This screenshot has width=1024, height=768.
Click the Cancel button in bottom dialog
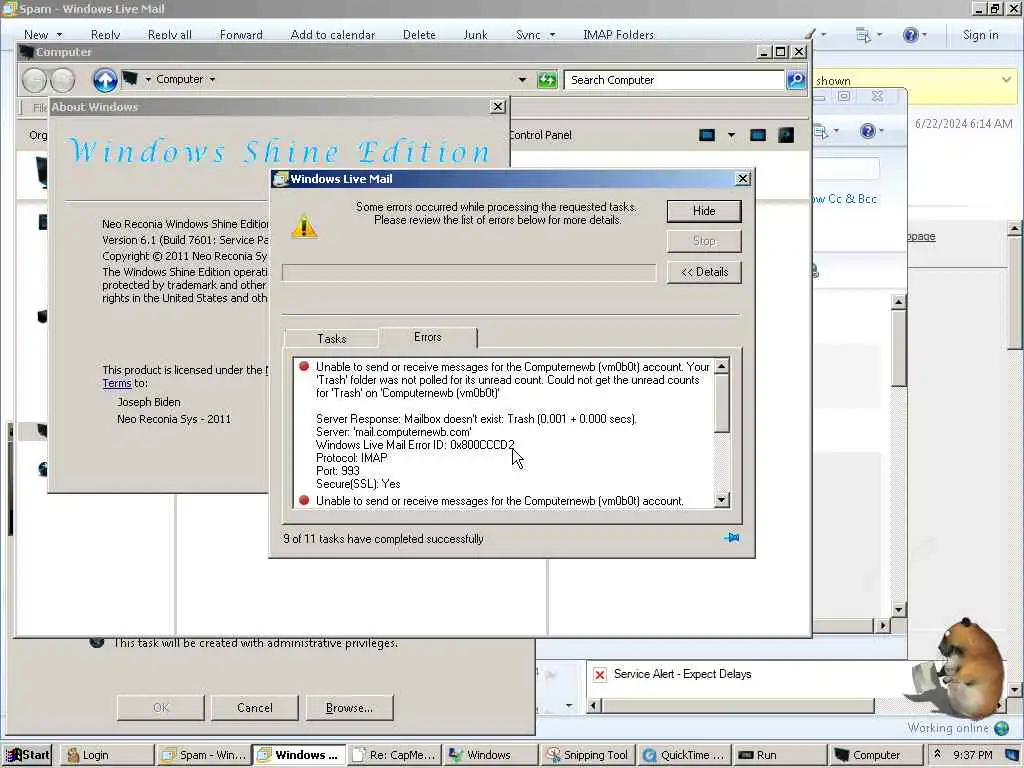(x=255, y=707)
